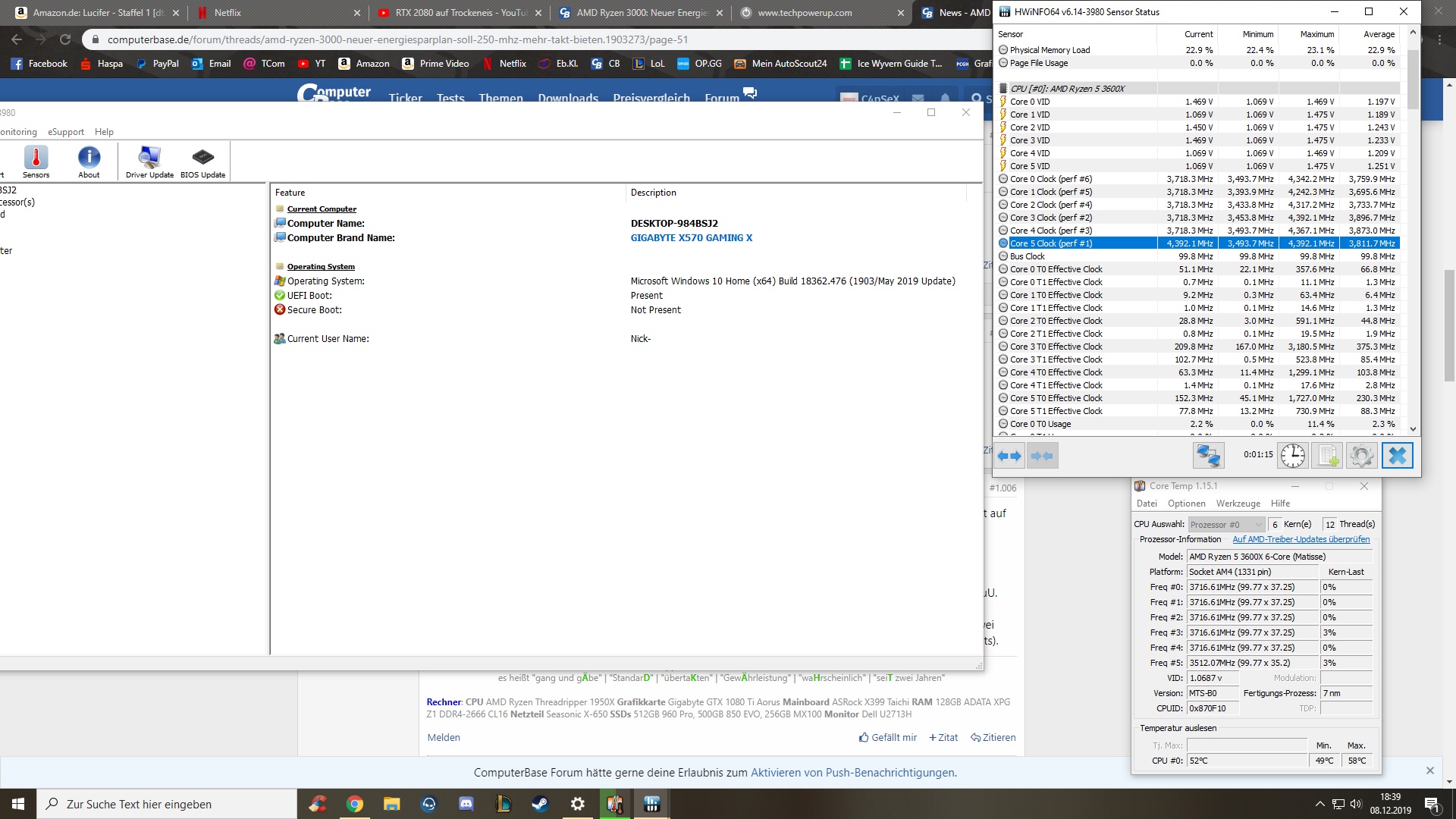Open sensor settings gear in Sensor Status
The width and height of the screenshot is (1456, 819).
[x=1361, y=456]
